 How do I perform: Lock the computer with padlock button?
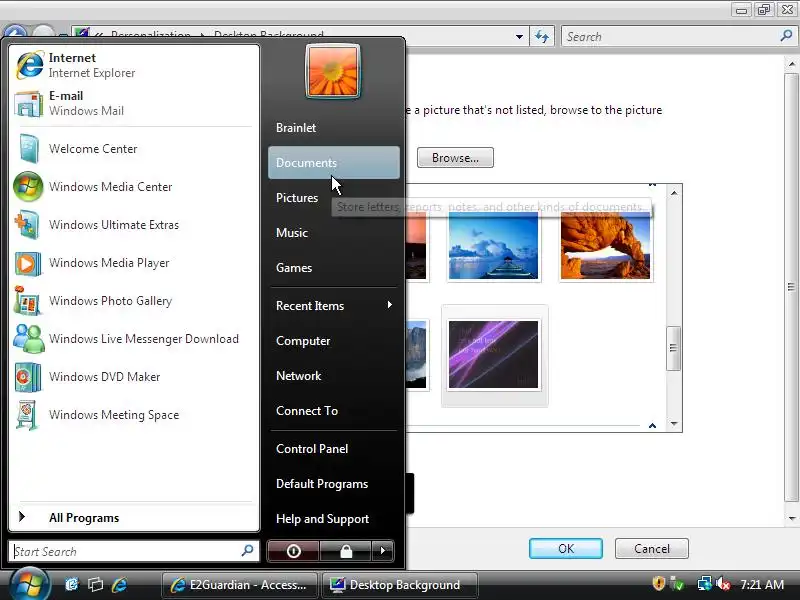346,551
